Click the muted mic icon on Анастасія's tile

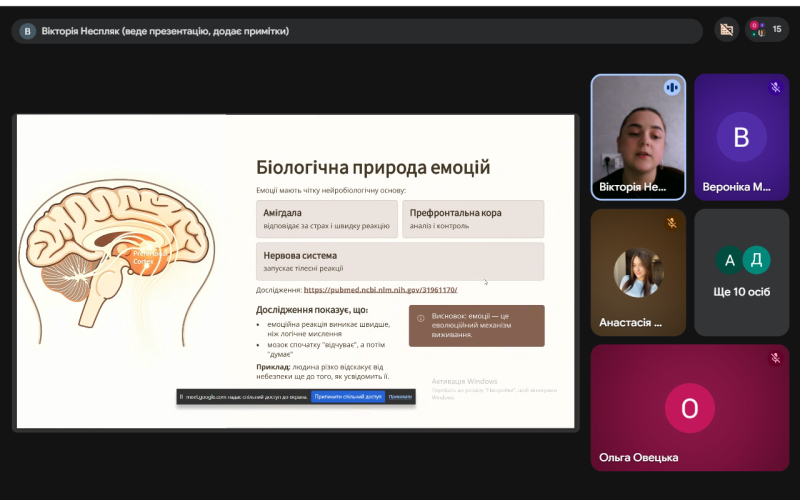click(x=672, y=222)
